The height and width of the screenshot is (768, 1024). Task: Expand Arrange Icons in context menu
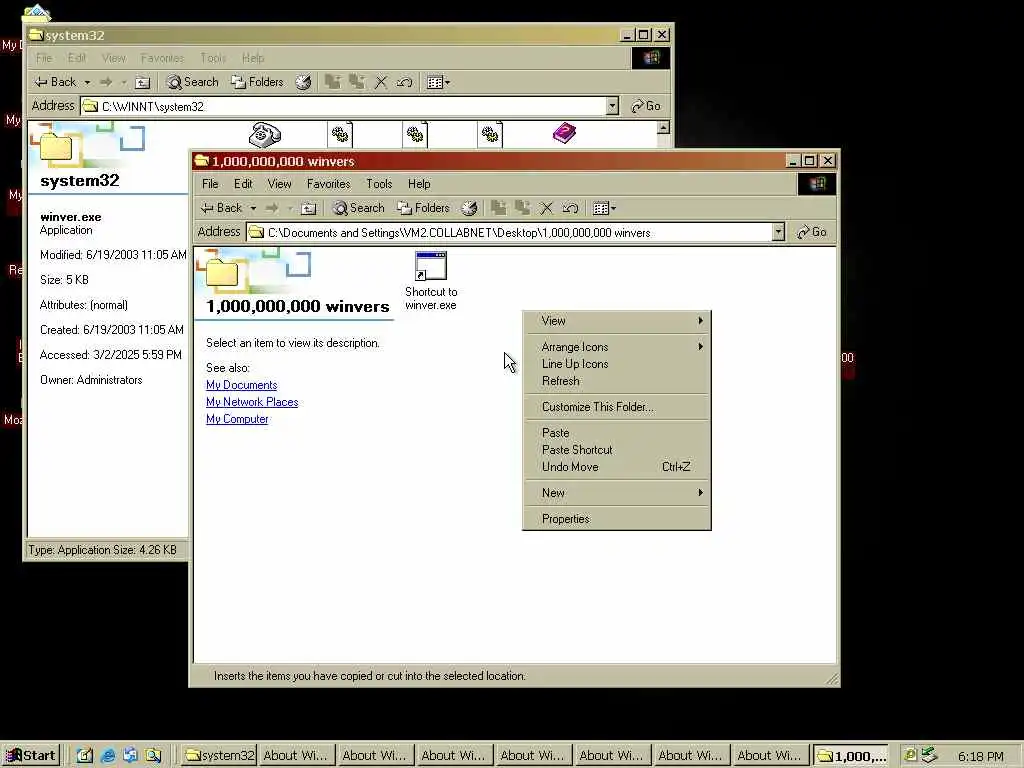click(616, 347)
